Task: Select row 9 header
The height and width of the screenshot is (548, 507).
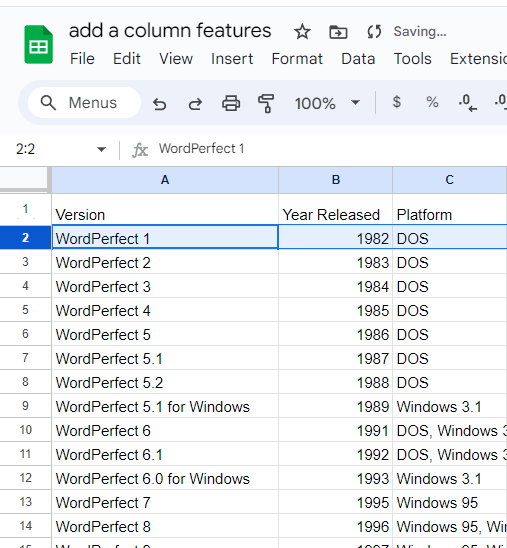Action: click(25, 406)
